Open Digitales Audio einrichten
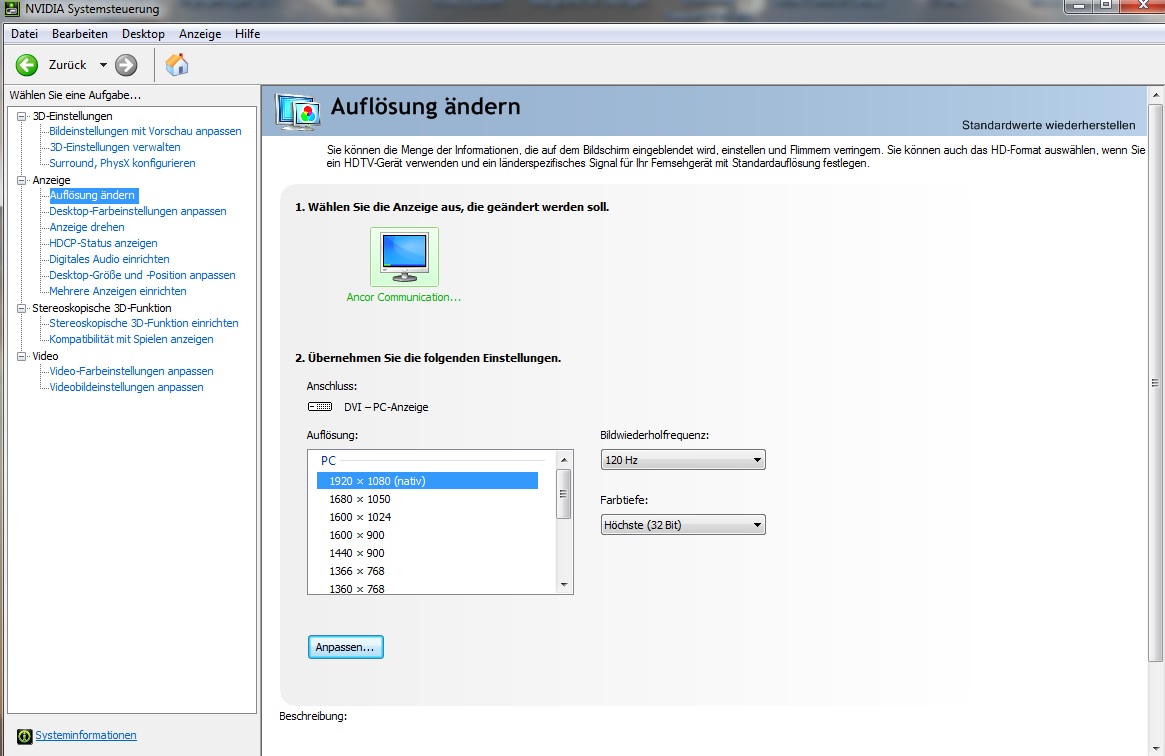This screenshot has width=1165, height=756. click(x=109, y=259)
